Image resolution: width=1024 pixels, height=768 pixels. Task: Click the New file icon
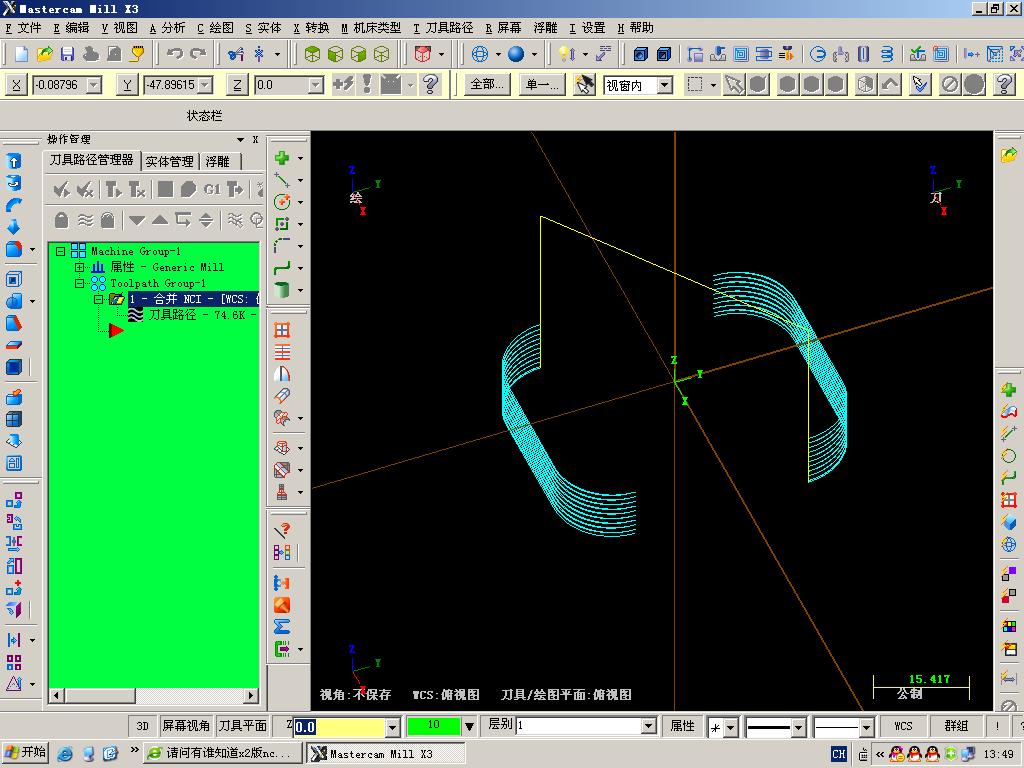(21, 54)
